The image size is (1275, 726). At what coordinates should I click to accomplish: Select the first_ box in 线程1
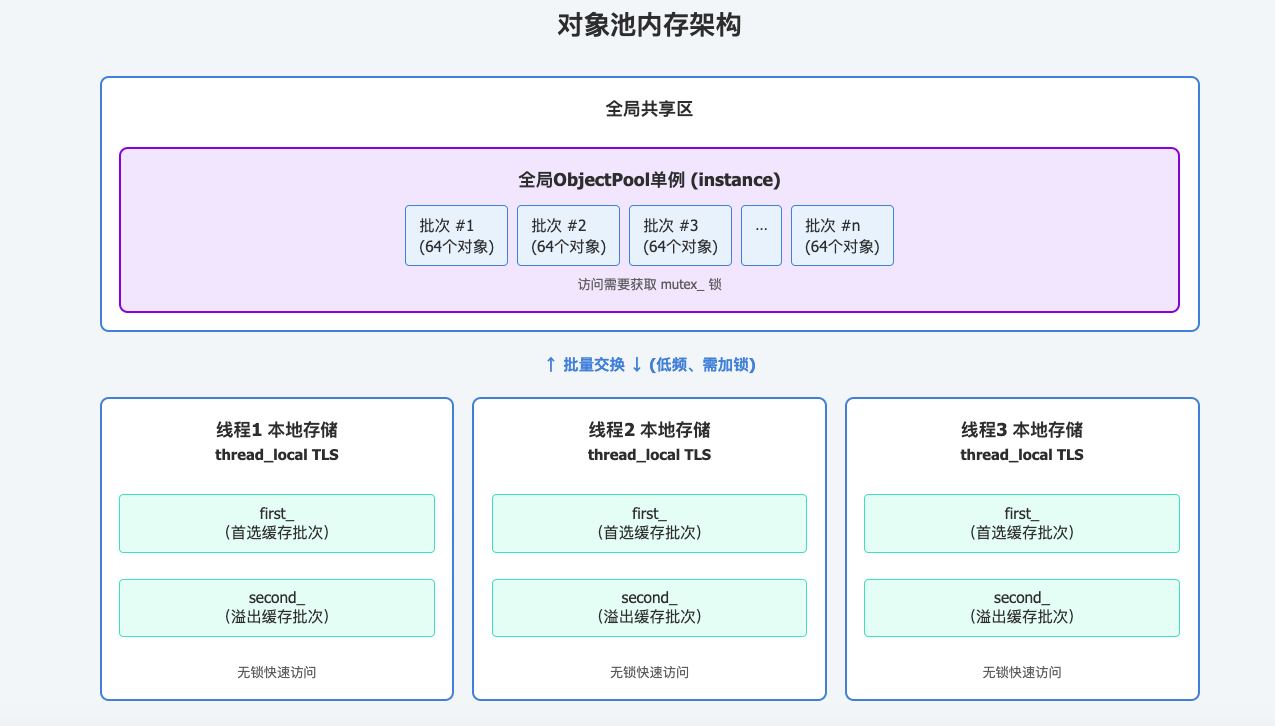click(x=277, y=523)
